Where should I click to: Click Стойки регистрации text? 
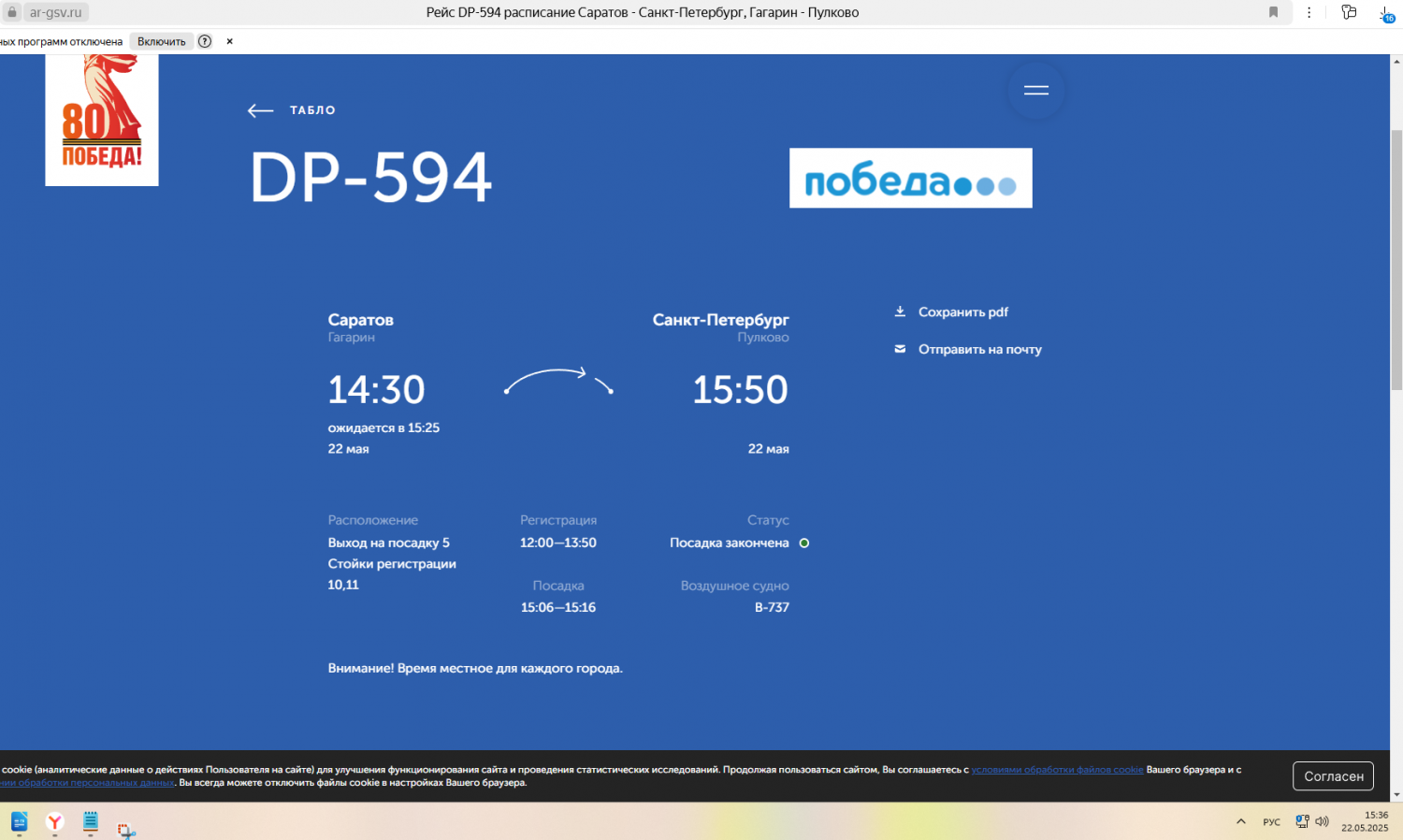point(392,563)
